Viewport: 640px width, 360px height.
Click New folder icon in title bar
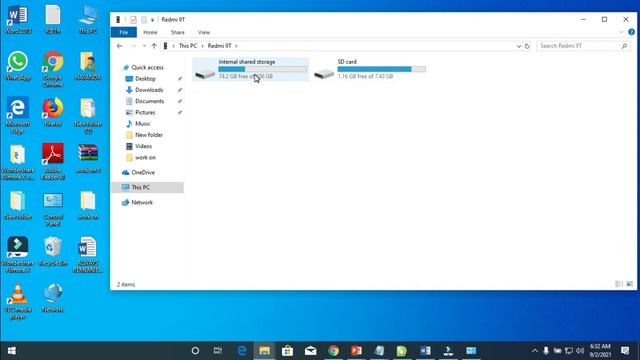tap(144, 20)
